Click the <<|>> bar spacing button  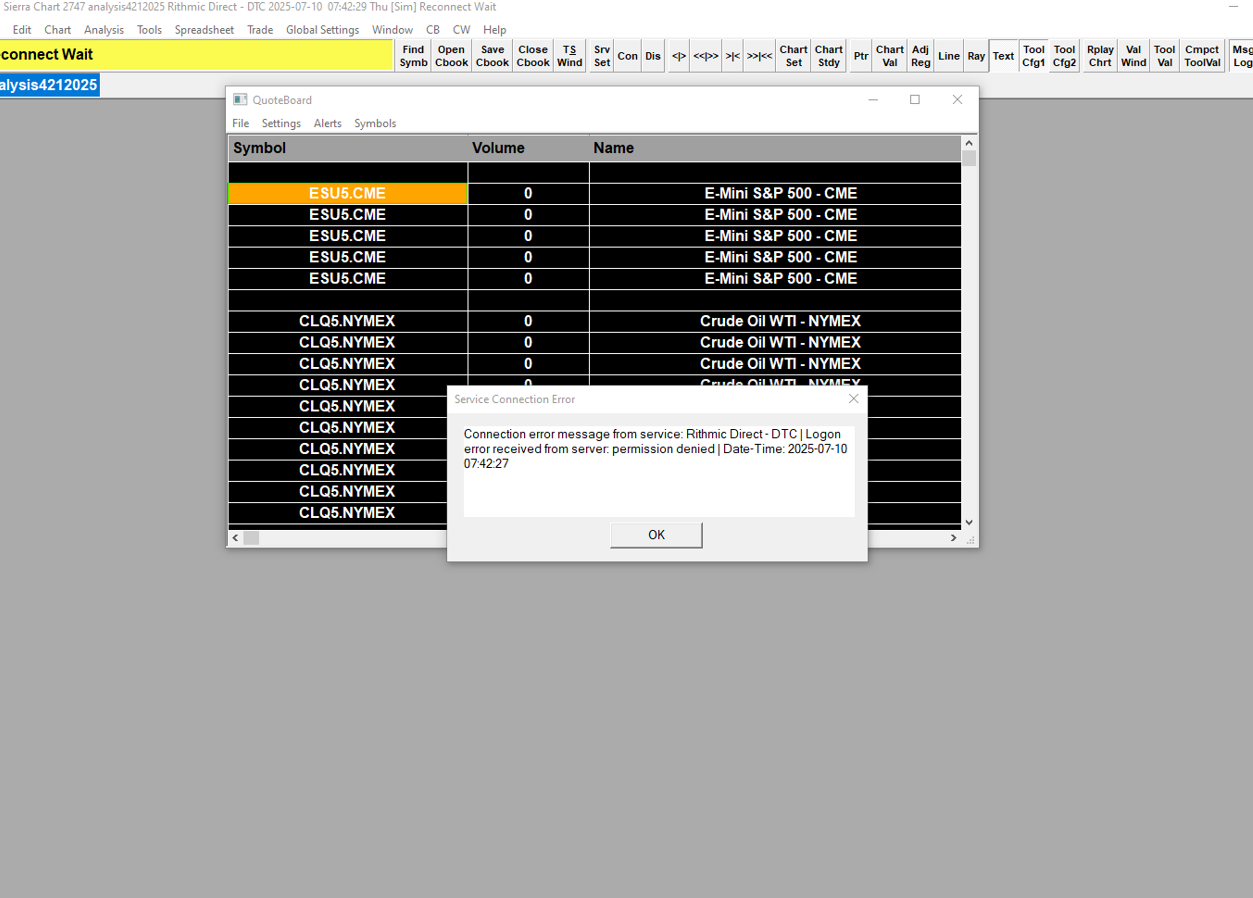pos(706,56)
